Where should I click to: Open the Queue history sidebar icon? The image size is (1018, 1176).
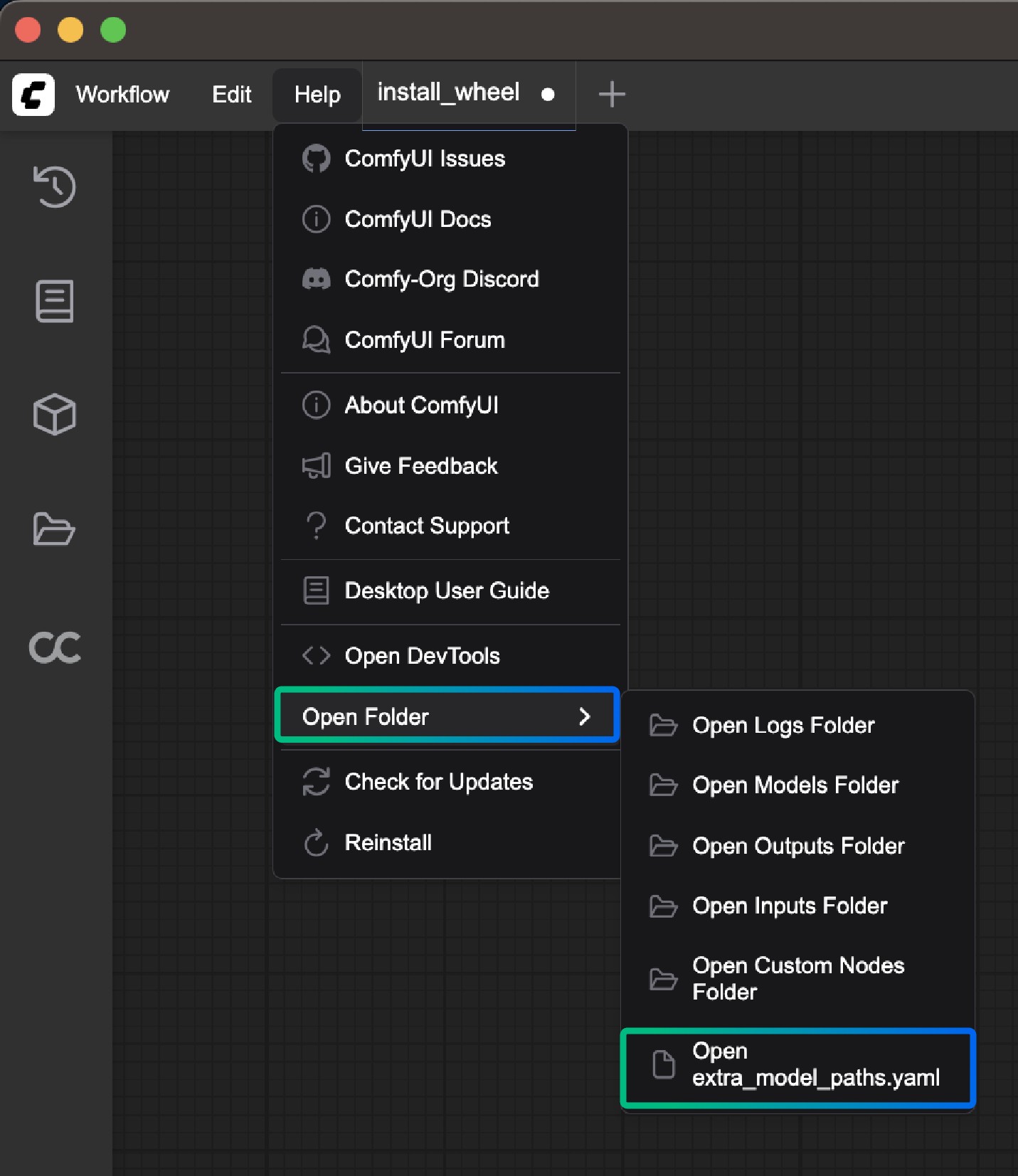(55, 187)
